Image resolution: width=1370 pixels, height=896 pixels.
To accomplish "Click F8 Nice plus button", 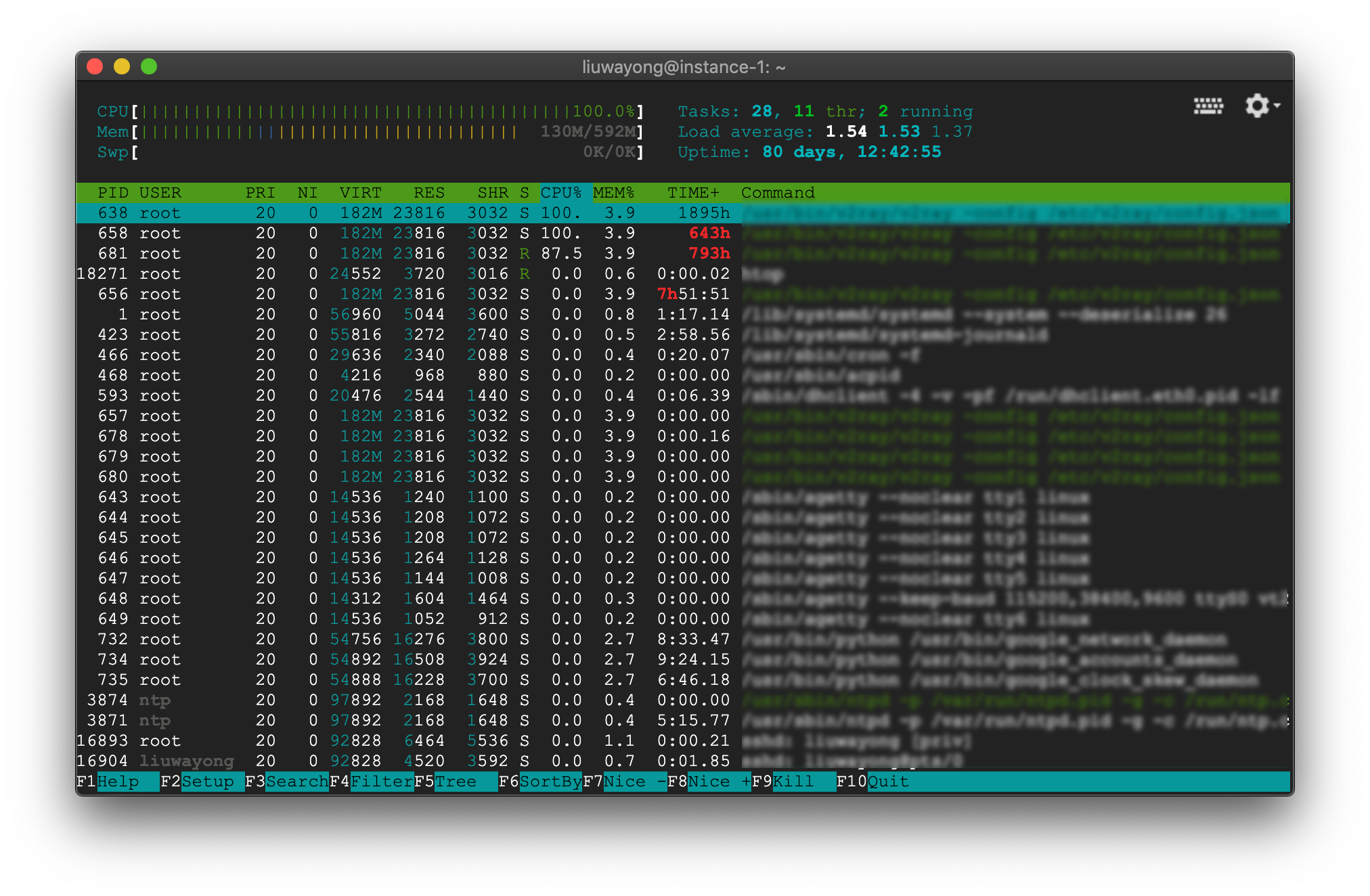I will click(x=709, y=782).
